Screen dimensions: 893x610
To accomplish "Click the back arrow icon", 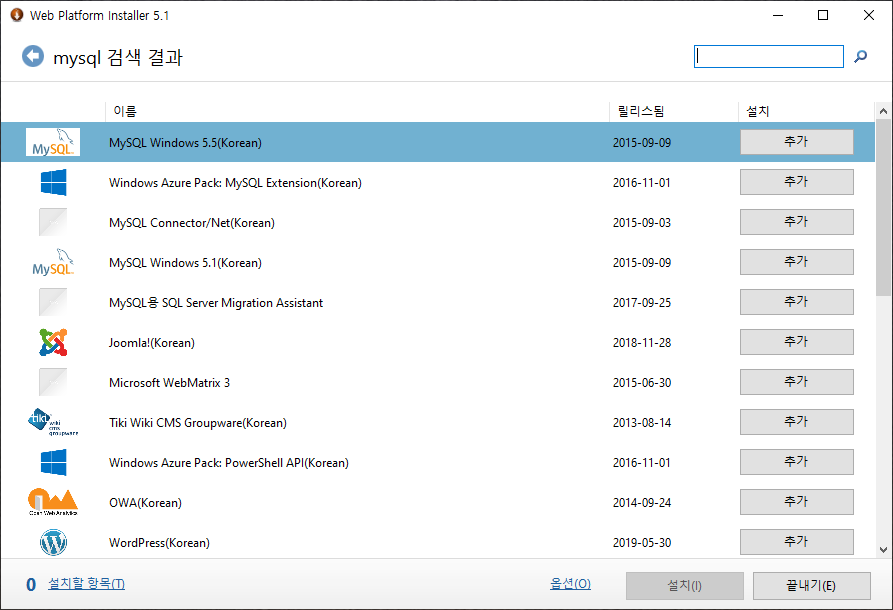I will point(33,56).
